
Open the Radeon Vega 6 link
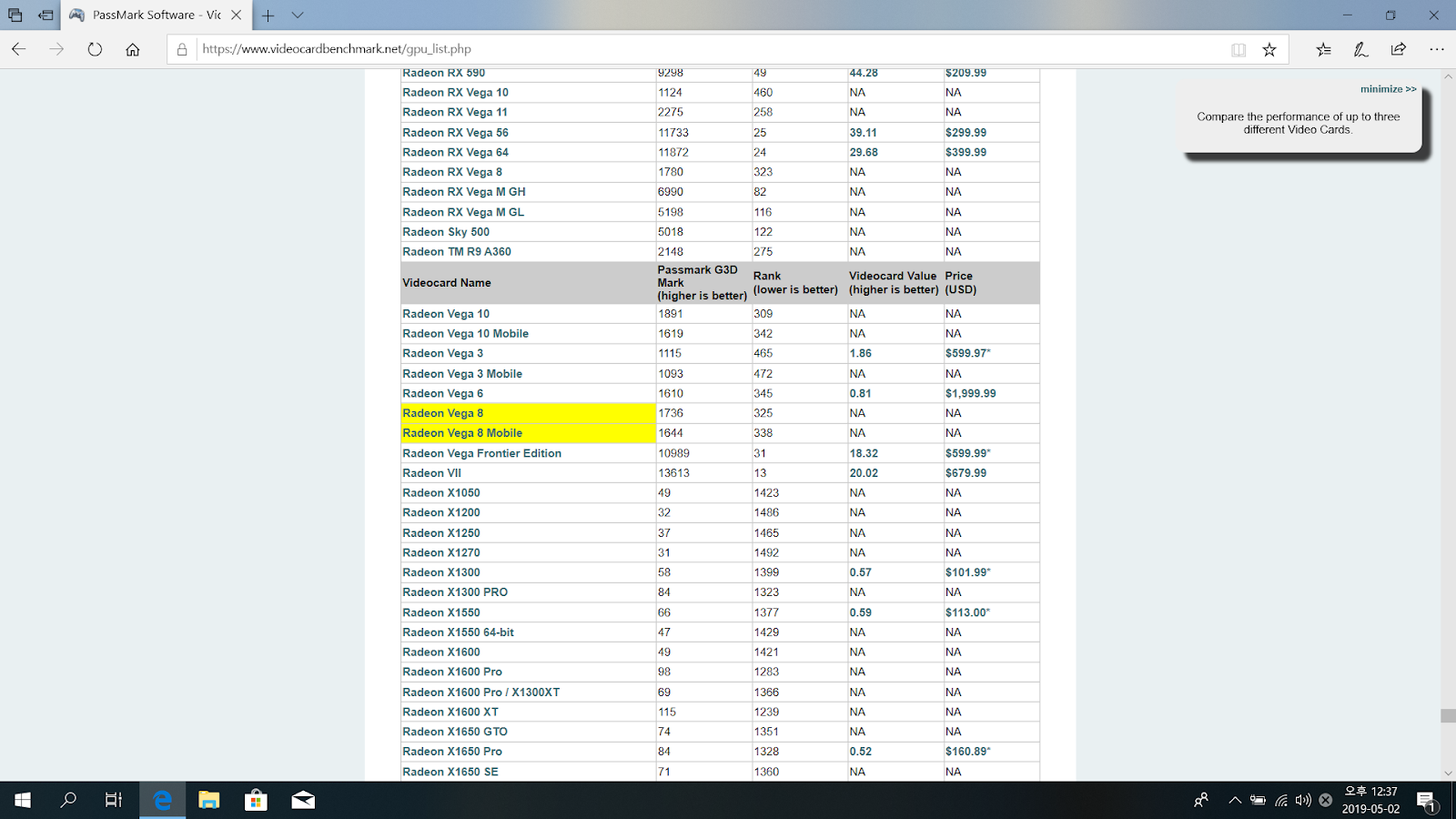443,394
